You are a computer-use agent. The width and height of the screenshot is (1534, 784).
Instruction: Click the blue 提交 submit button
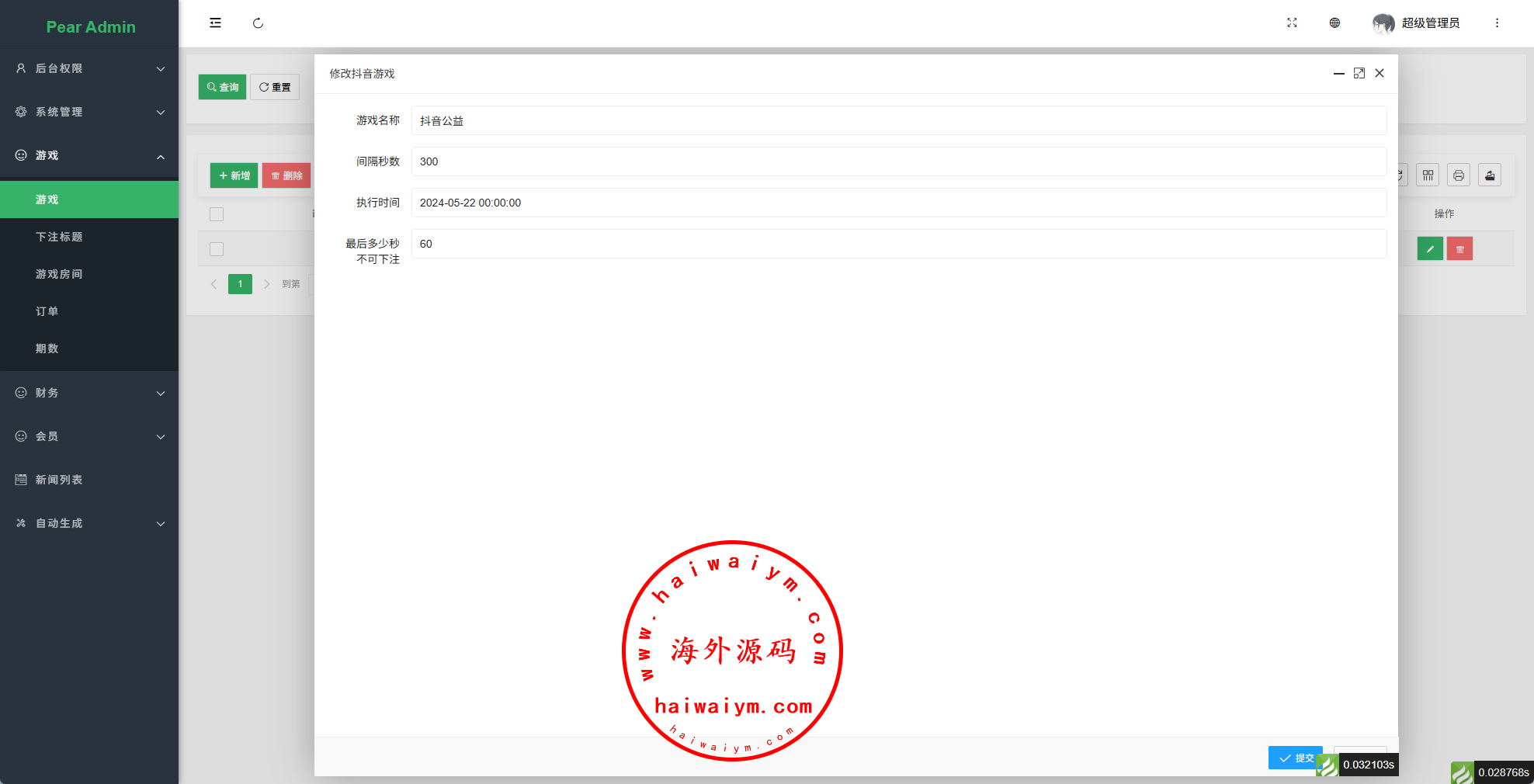pyautogui.click(x=1295, y=758)
